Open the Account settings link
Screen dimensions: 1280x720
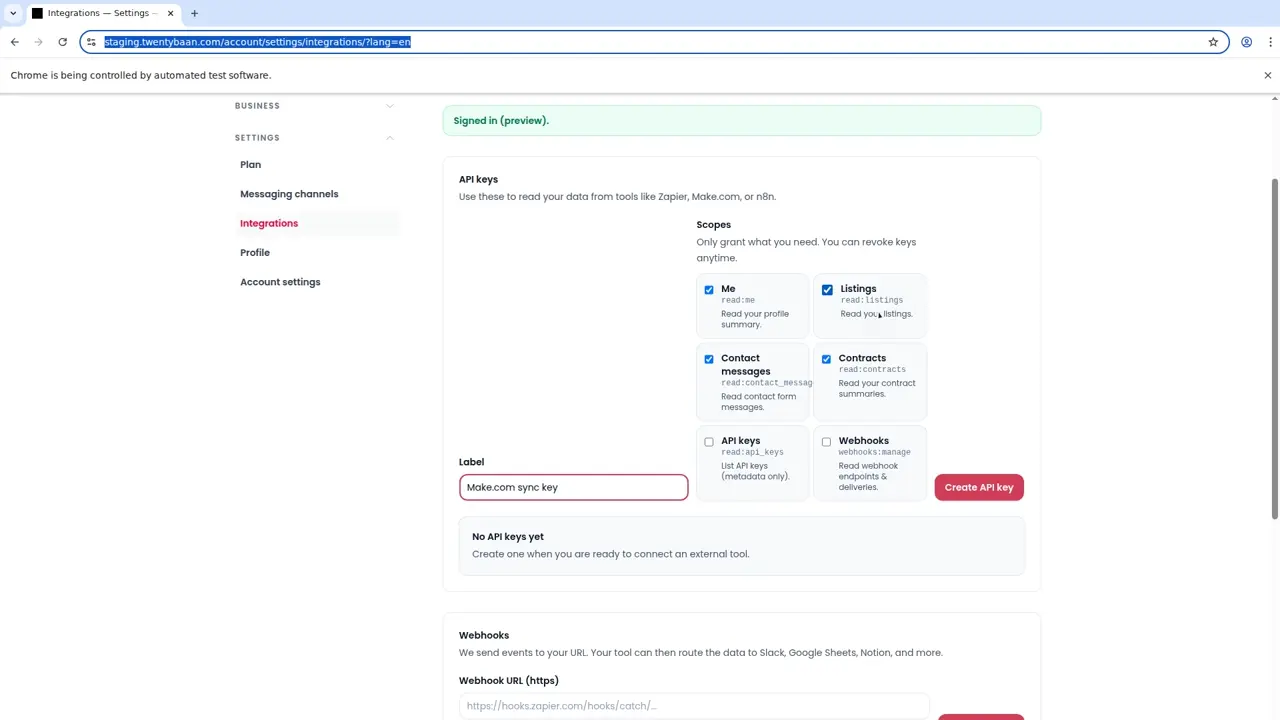point(280,282)
